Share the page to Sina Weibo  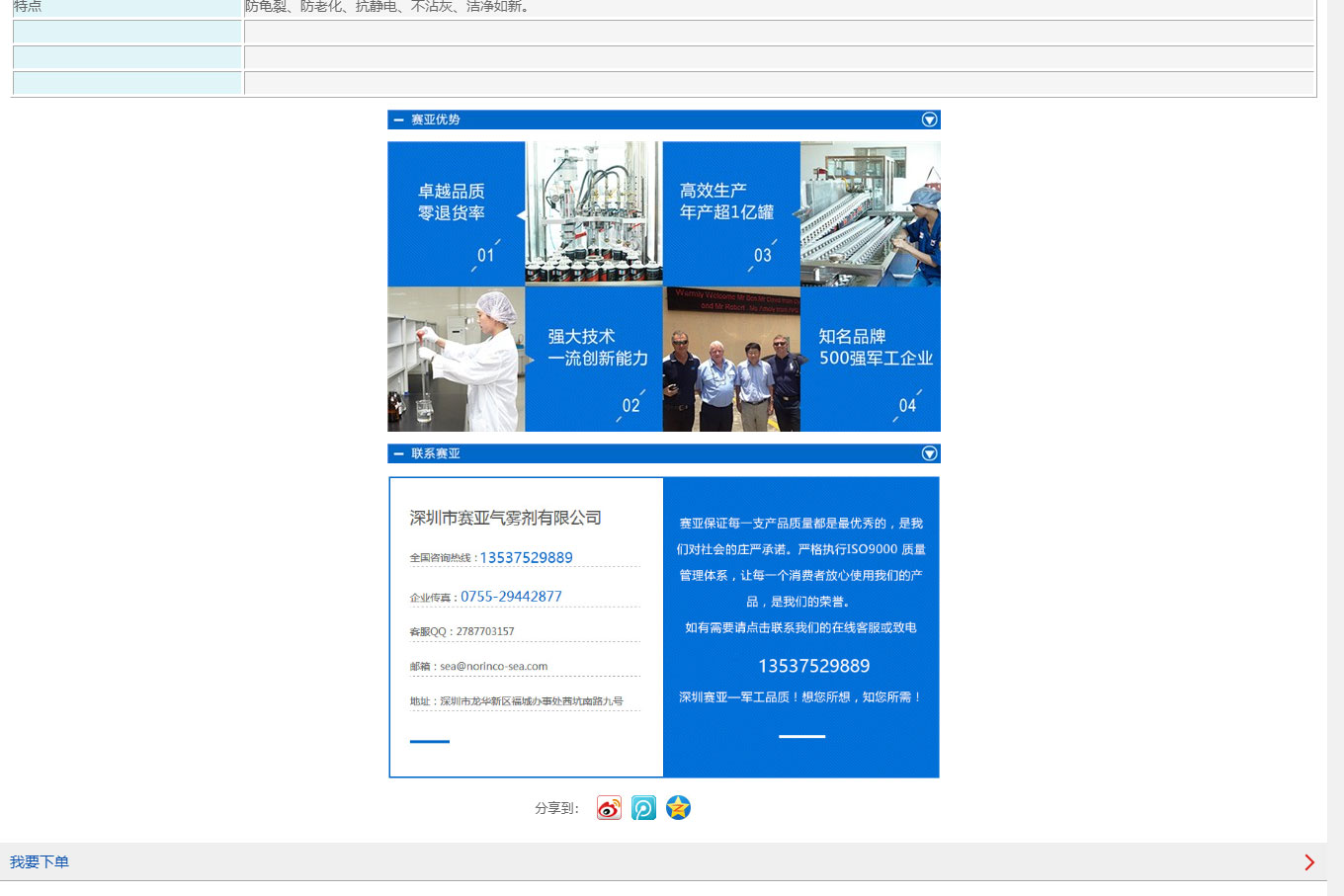coord(609,808)
